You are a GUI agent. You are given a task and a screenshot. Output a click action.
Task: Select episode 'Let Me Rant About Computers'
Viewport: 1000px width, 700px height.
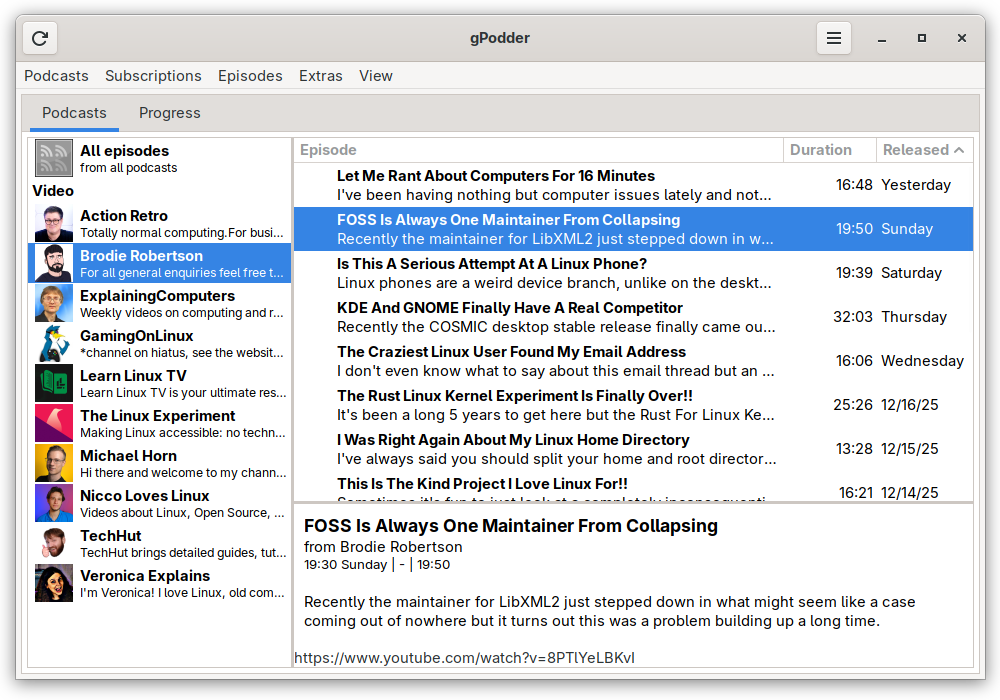tap(633, 185)
